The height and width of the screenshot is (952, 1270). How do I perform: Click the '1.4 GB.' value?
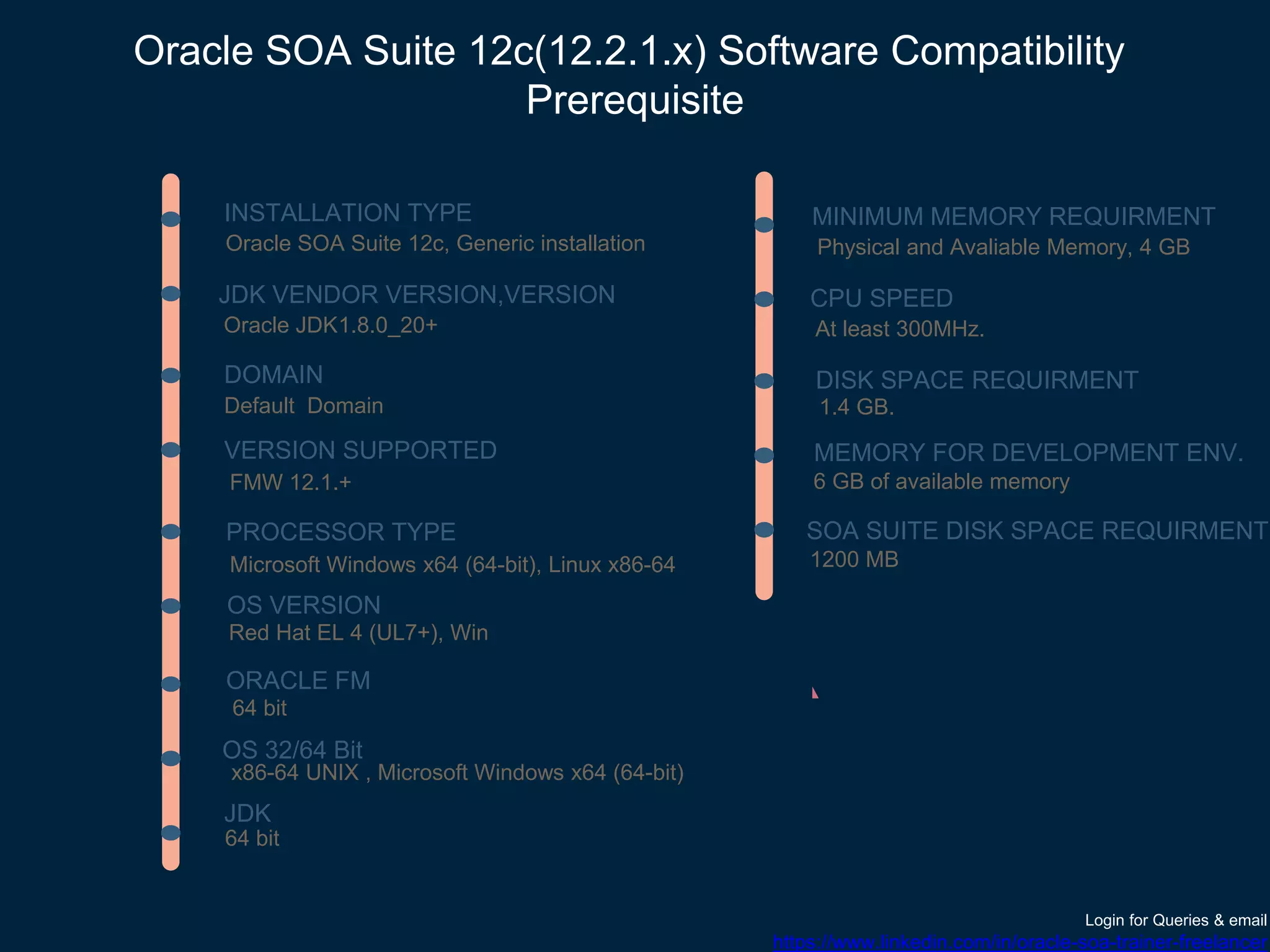[857, 407]
